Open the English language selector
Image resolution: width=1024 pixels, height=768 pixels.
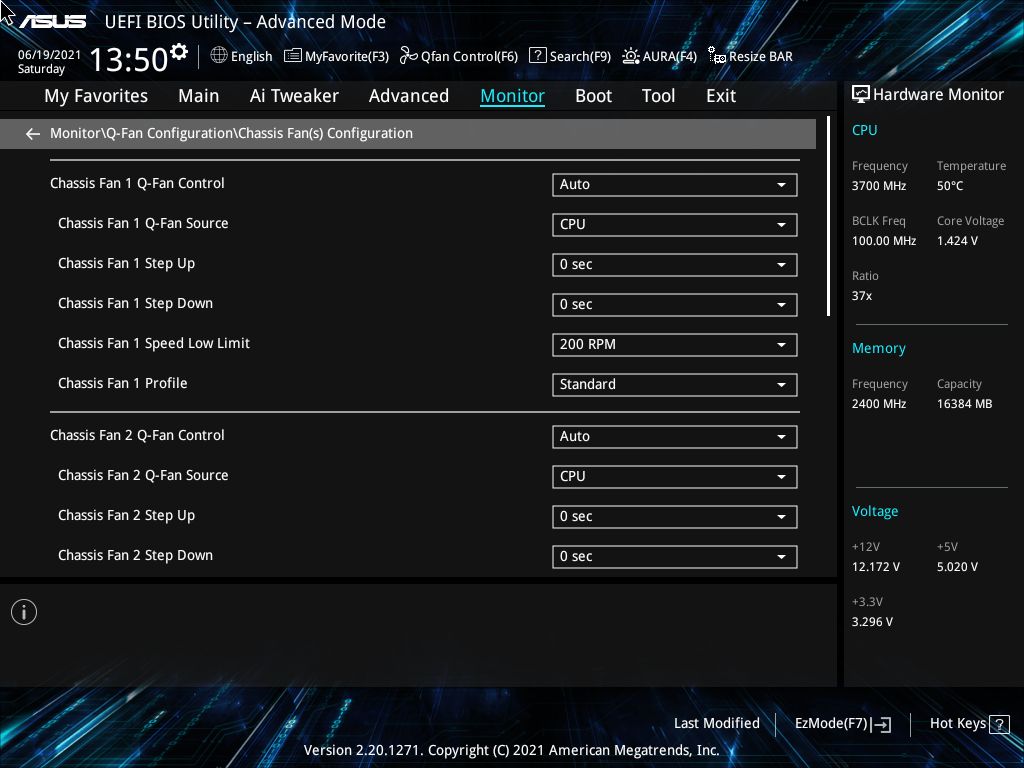click(241, 56)
